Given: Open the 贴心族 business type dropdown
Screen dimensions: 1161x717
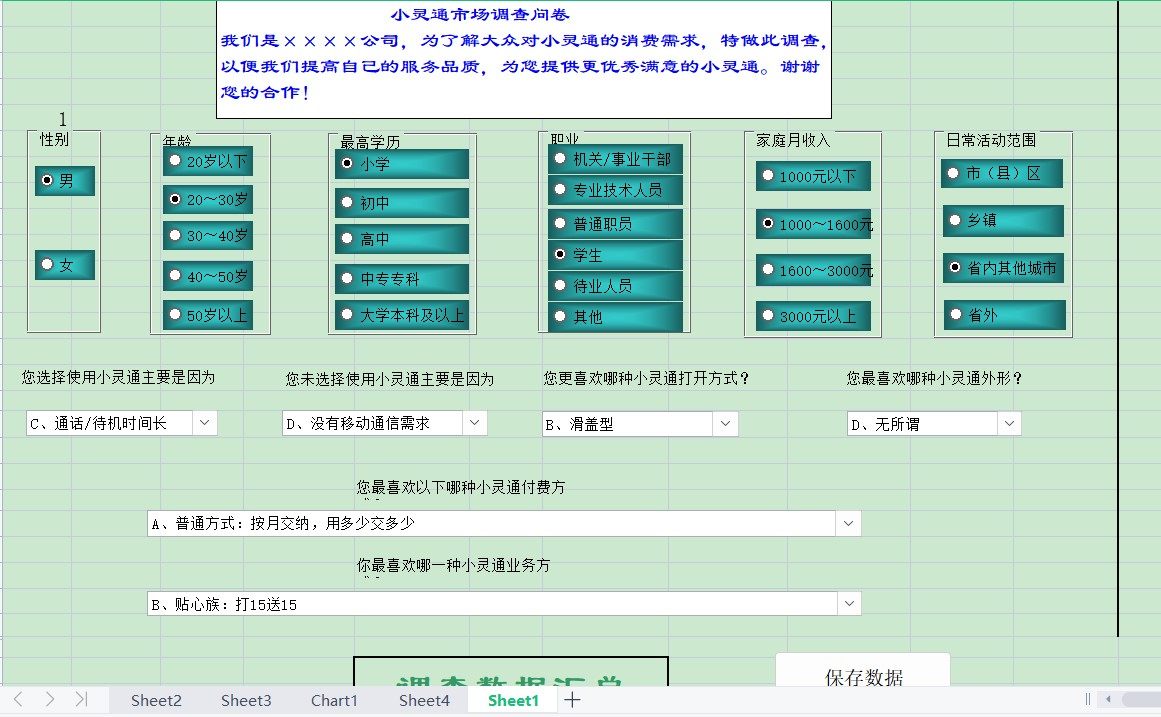Looking at the screenshot, I should point(849,602).
